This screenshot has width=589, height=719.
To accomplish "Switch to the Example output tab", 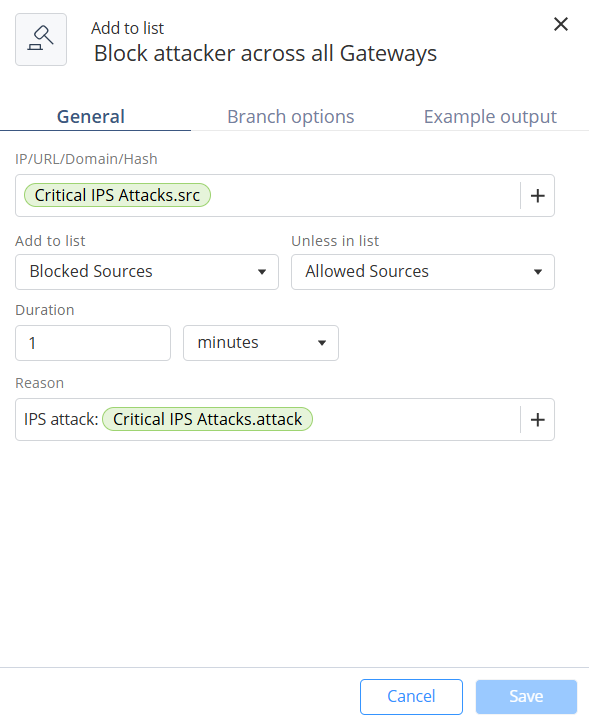I will coord(490,116).
